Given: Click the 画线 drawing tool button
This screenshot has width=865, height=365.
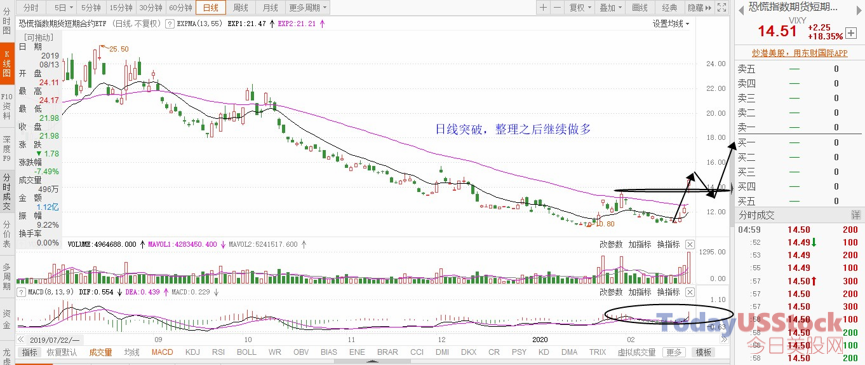Looking at the screenshot, I should (639, 7).
